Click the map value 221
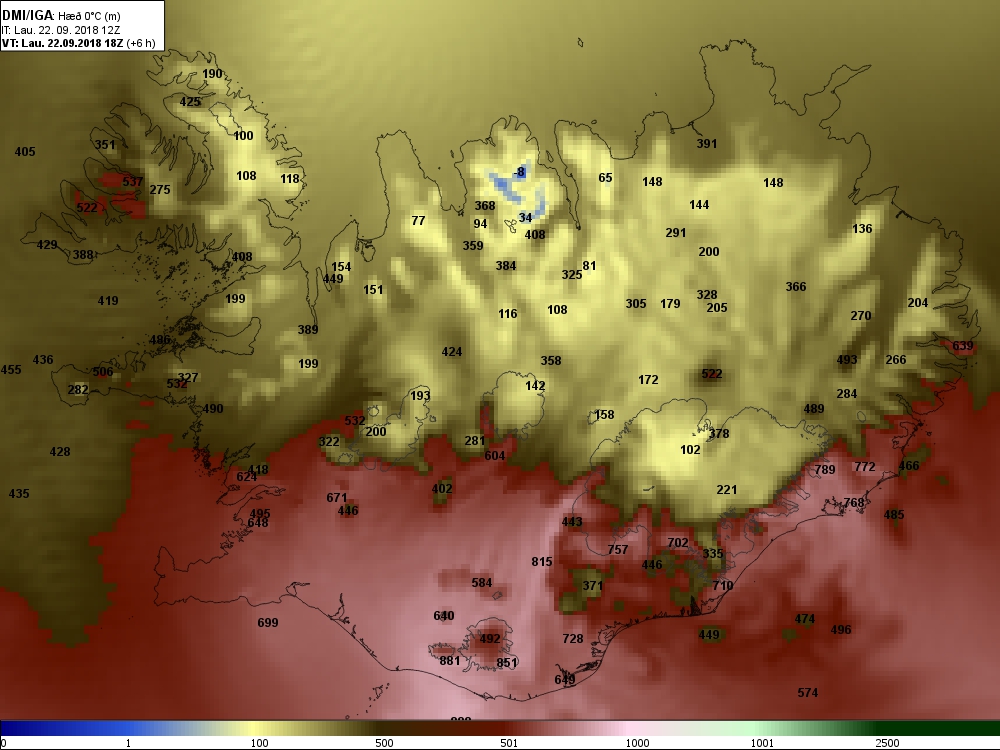This screenshot has height=750, width=1000. (726, 489)
